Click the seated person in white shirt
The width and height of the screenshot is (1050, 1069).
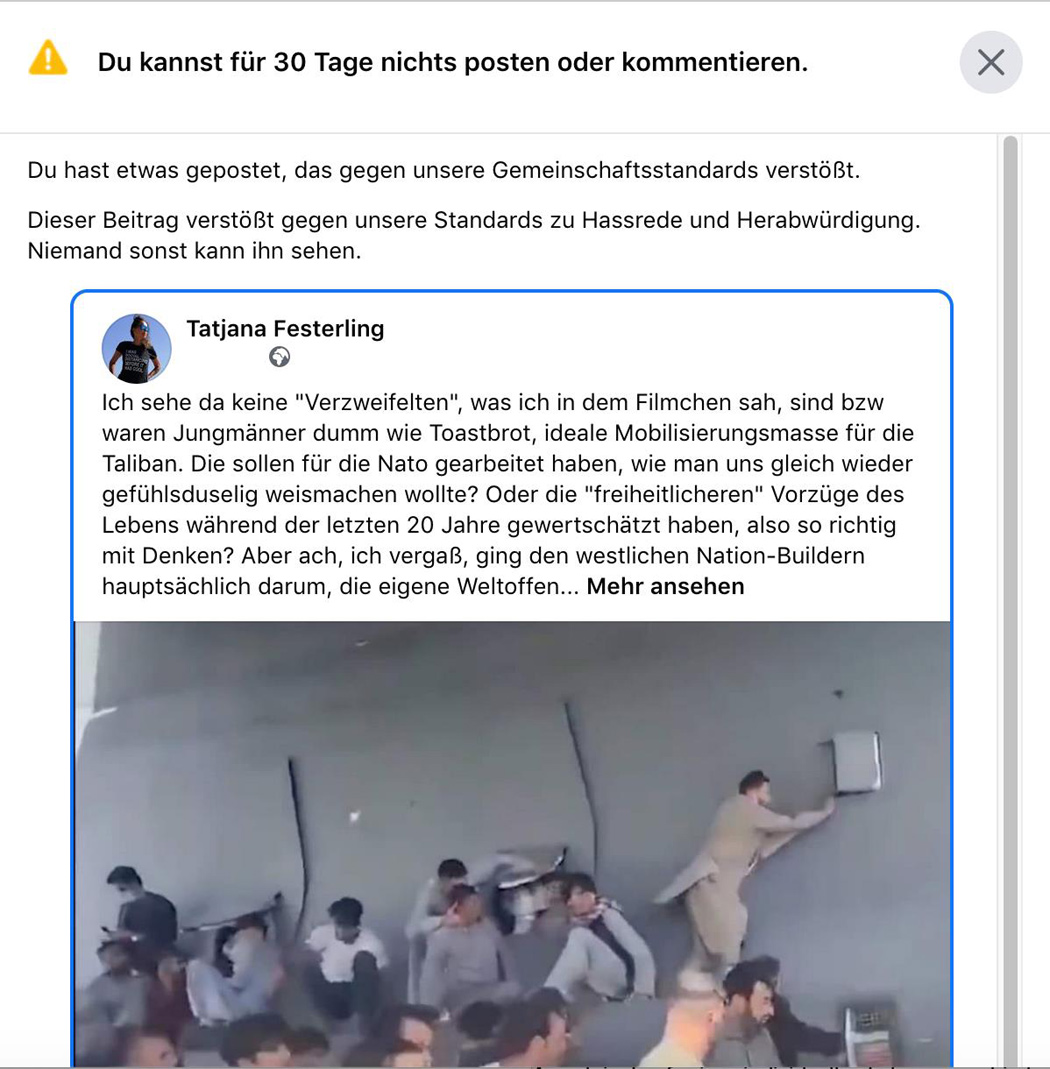(x=346, y=948)
